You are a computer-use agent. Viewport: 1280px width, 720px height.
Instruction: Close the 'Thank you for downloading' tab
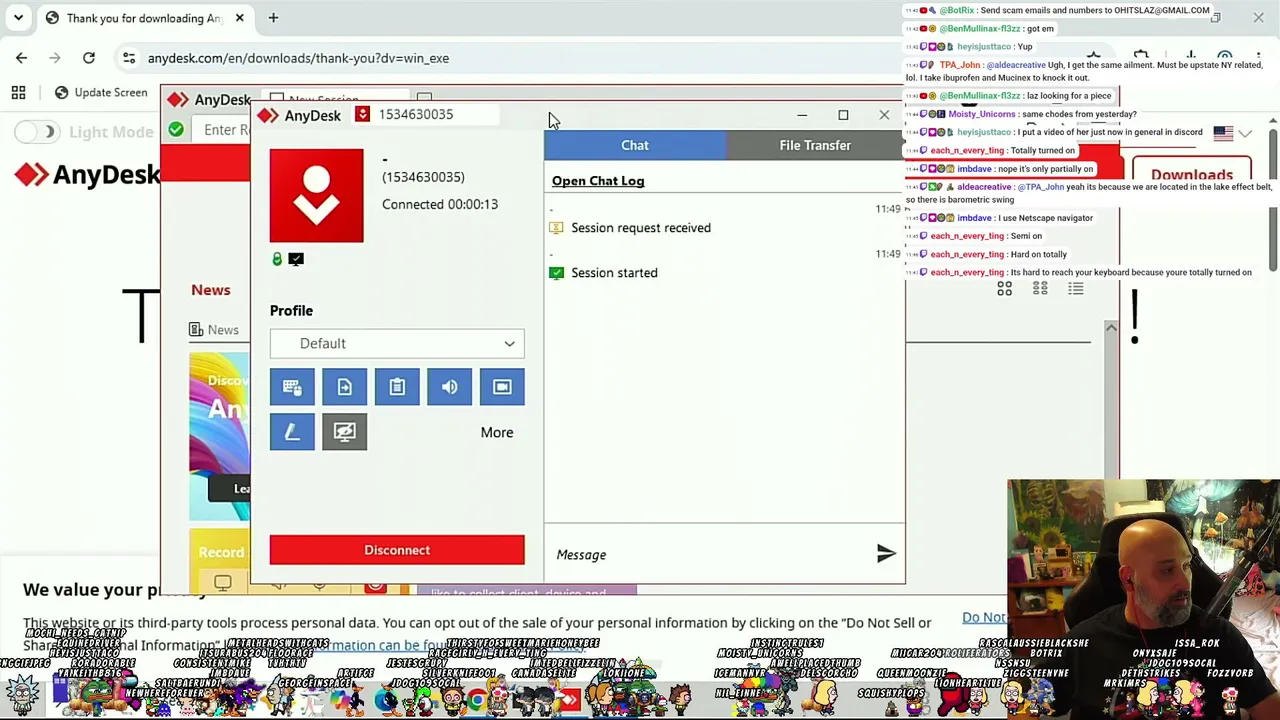[x=239, y=18]
